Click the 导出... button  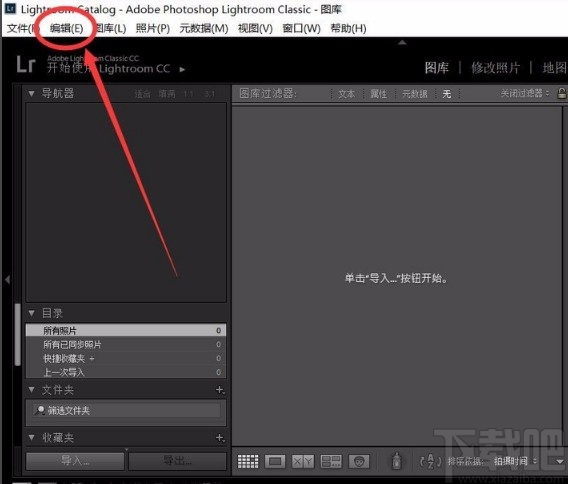coord(178,461)
